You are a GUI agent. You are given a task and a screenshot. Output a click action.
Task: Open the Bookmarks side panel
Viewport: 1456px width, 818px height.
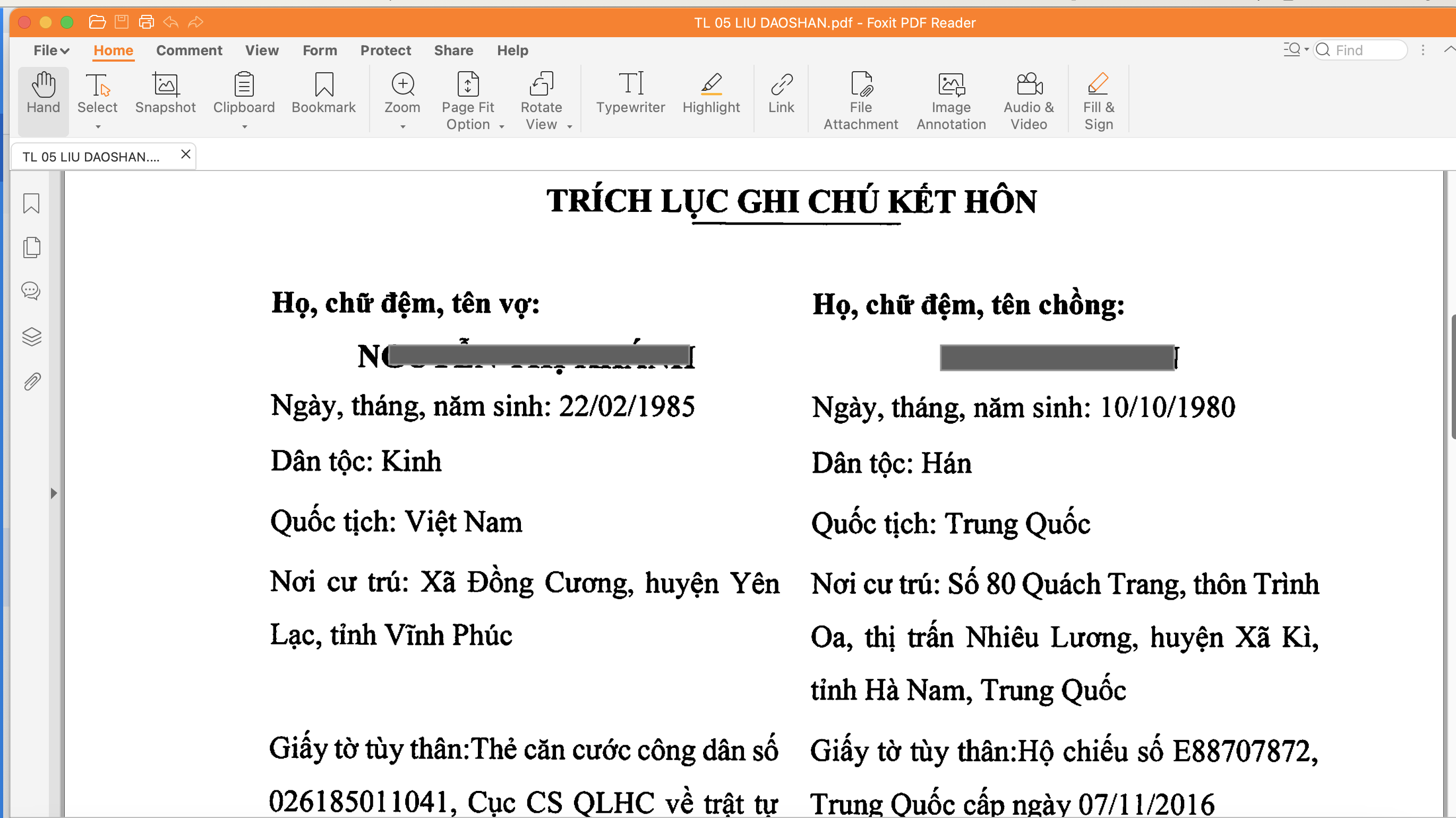(31, 203)
